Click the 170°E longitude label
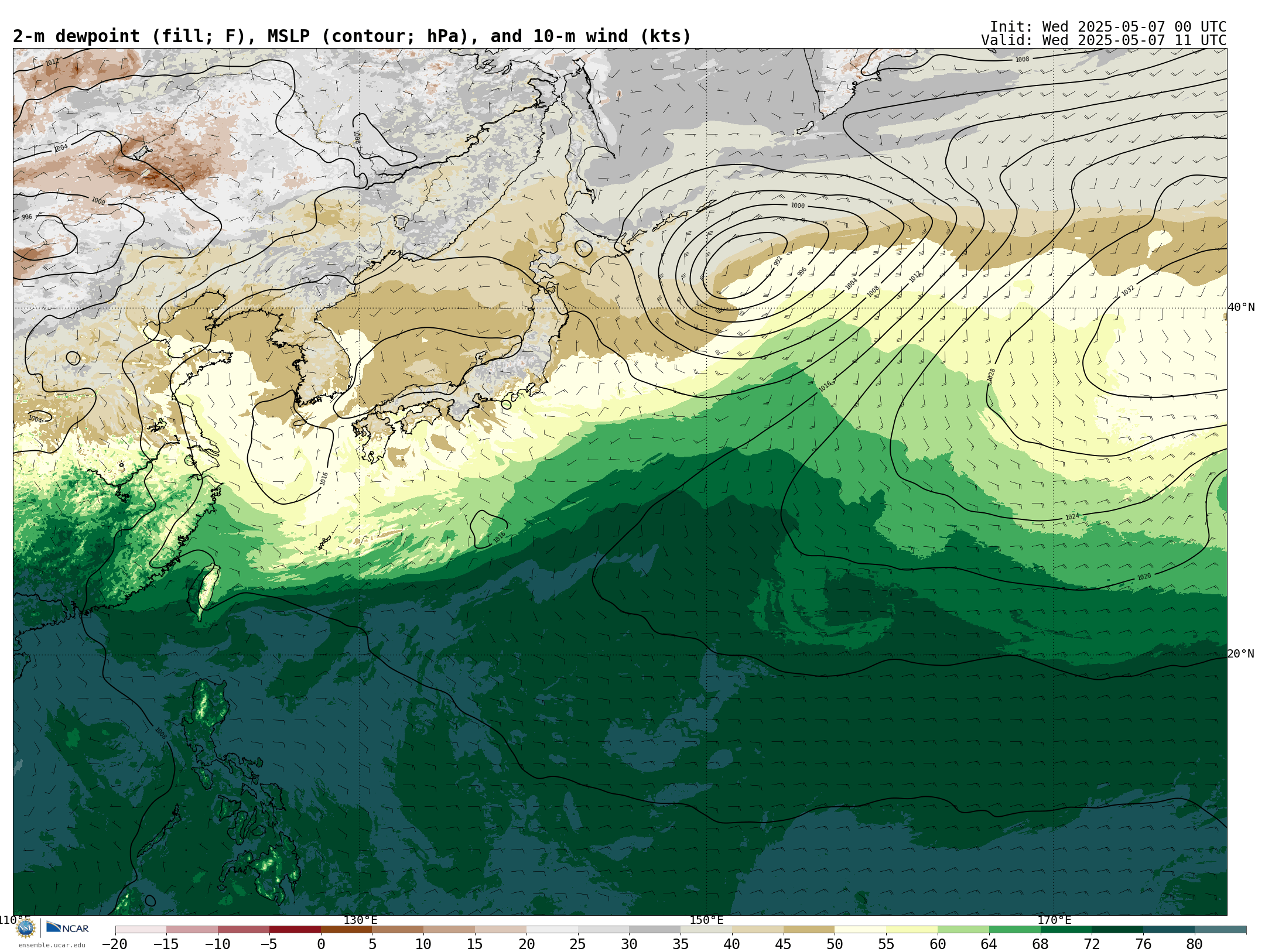 click(x=1054, y=920)
